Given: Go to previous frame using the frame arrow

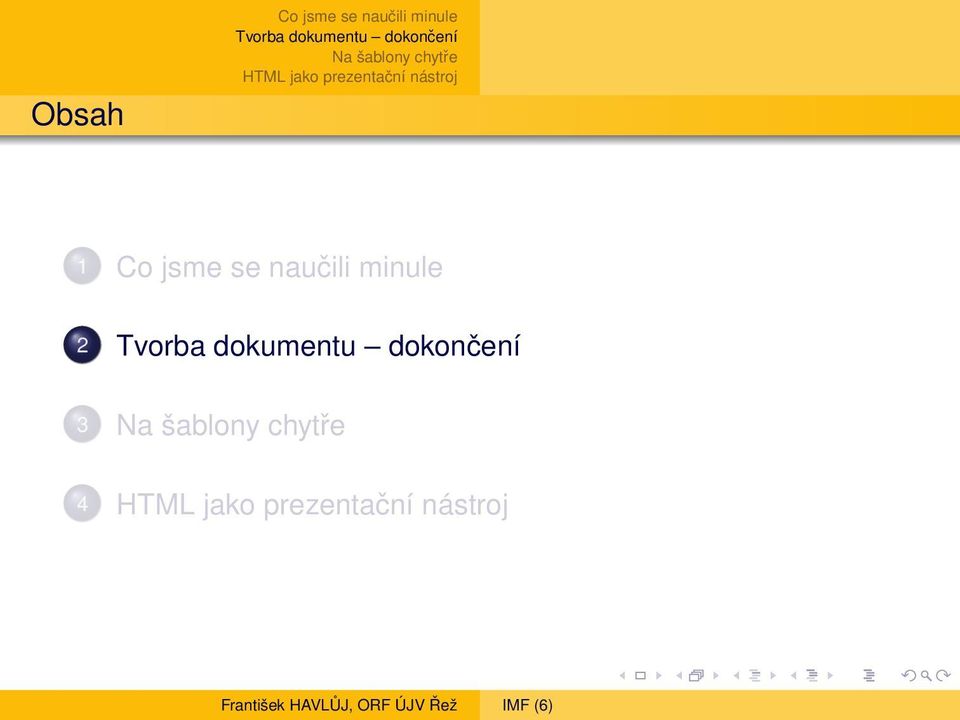Looking at the screenshot, I should (679, 676).
